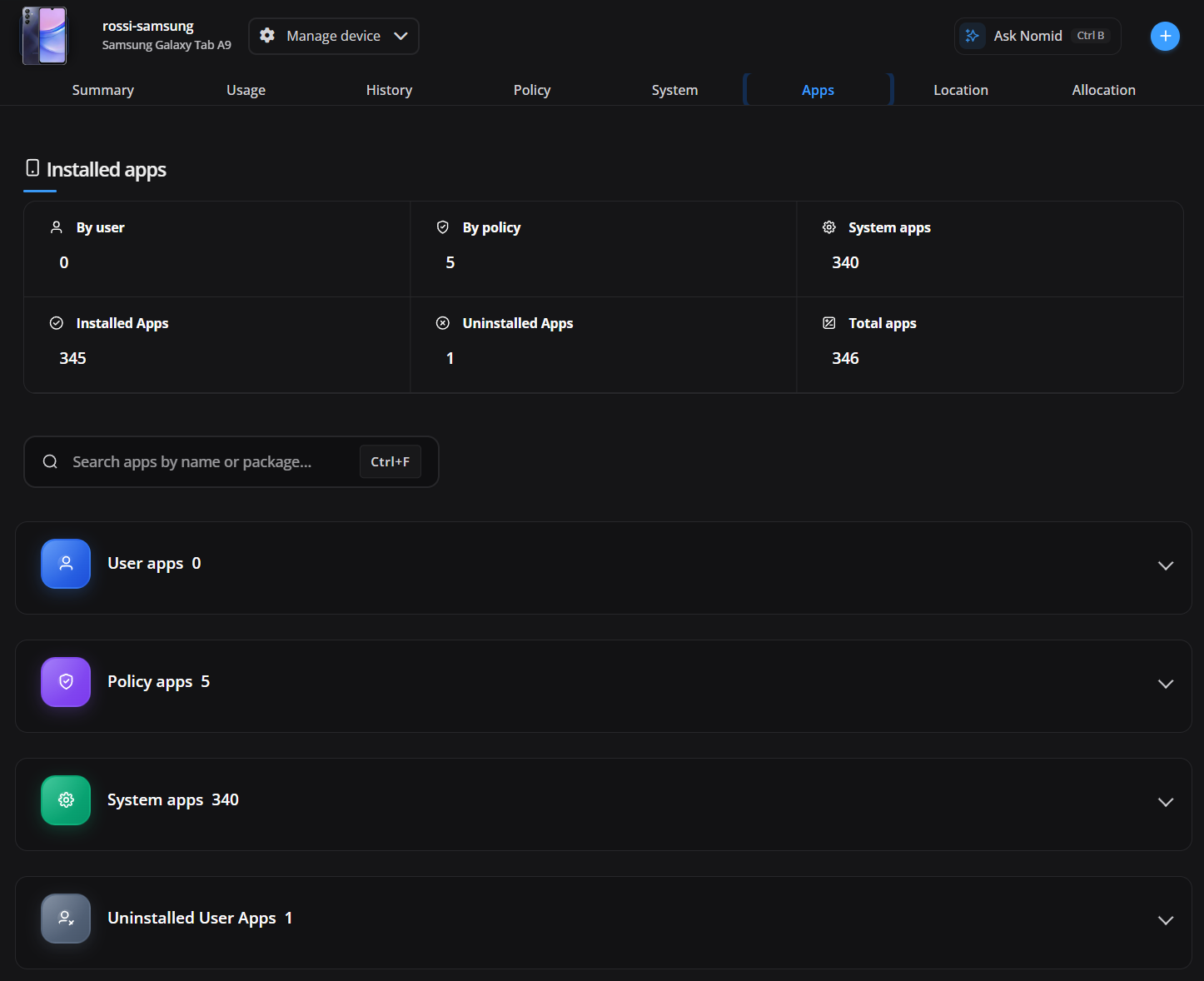Click the By user person icon
Viewport: 1204px width, 981px height.
click(x=57, y=227)
